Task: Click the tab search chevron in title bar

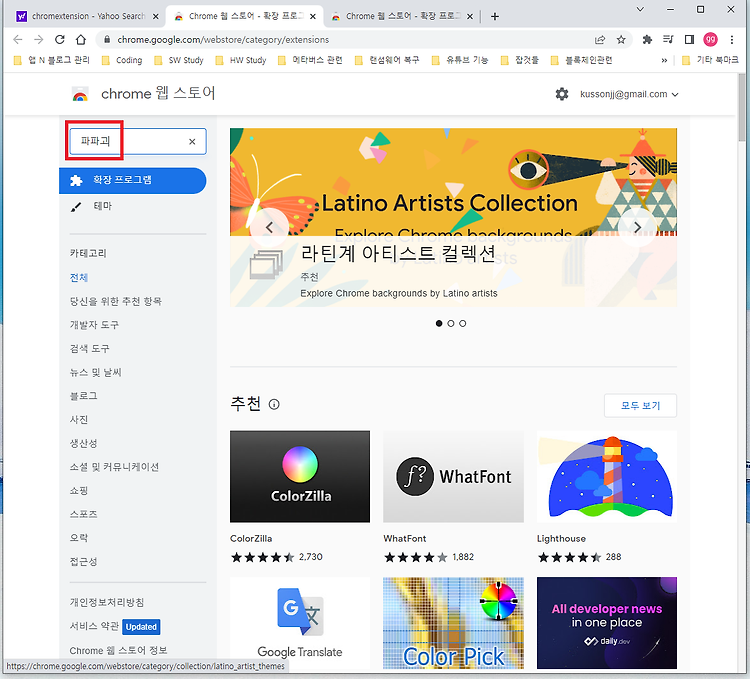Action: point(640,10)
